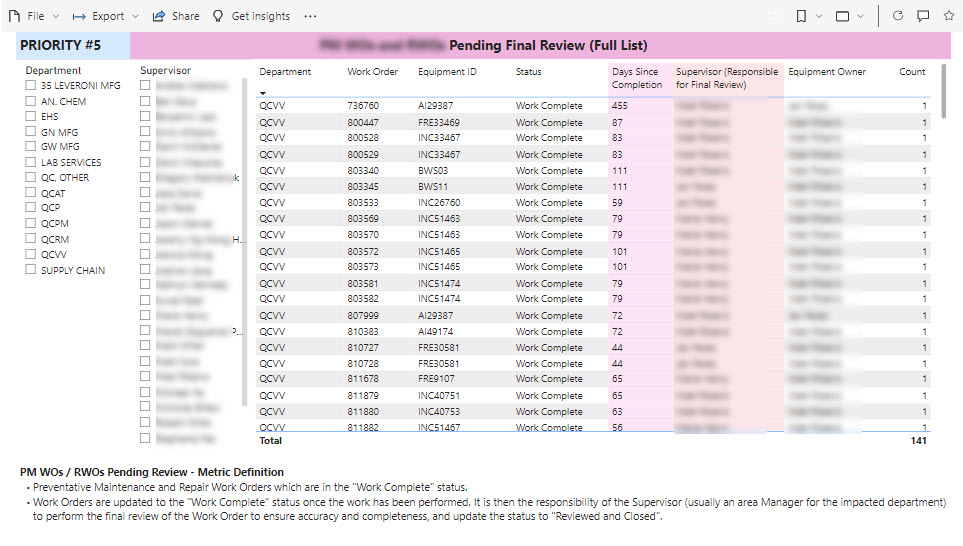Image resolution: width=963 pixels, height=546 pixels.
Task: Click the reset undo arrow icon
Action: pyautogui.click(x=772, y=16)
